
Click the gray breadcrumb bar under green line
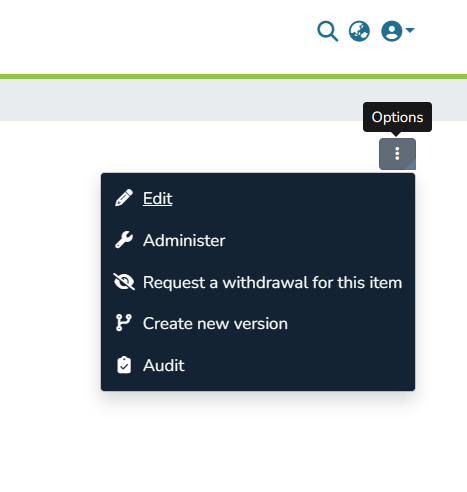[180, 100]
